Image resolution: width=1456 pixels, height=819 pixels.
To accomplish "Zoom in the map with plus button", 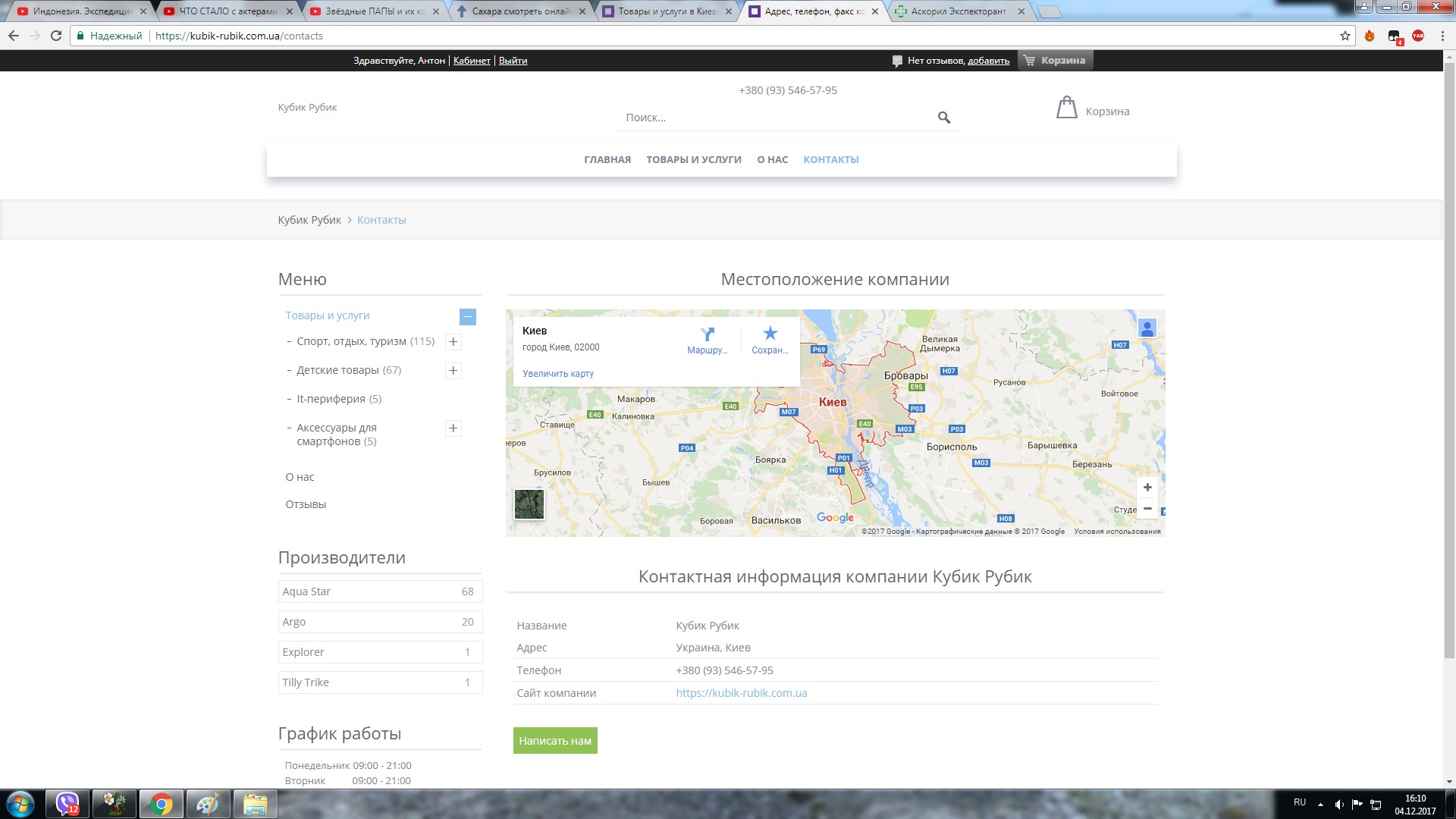I will [1147, 488].
